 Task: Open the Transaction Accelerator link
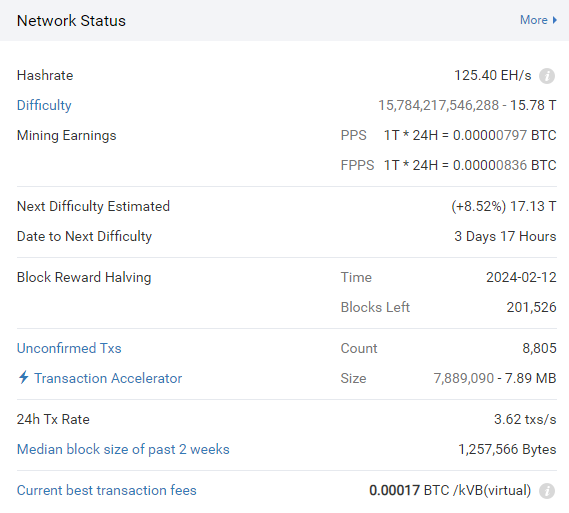108,378
